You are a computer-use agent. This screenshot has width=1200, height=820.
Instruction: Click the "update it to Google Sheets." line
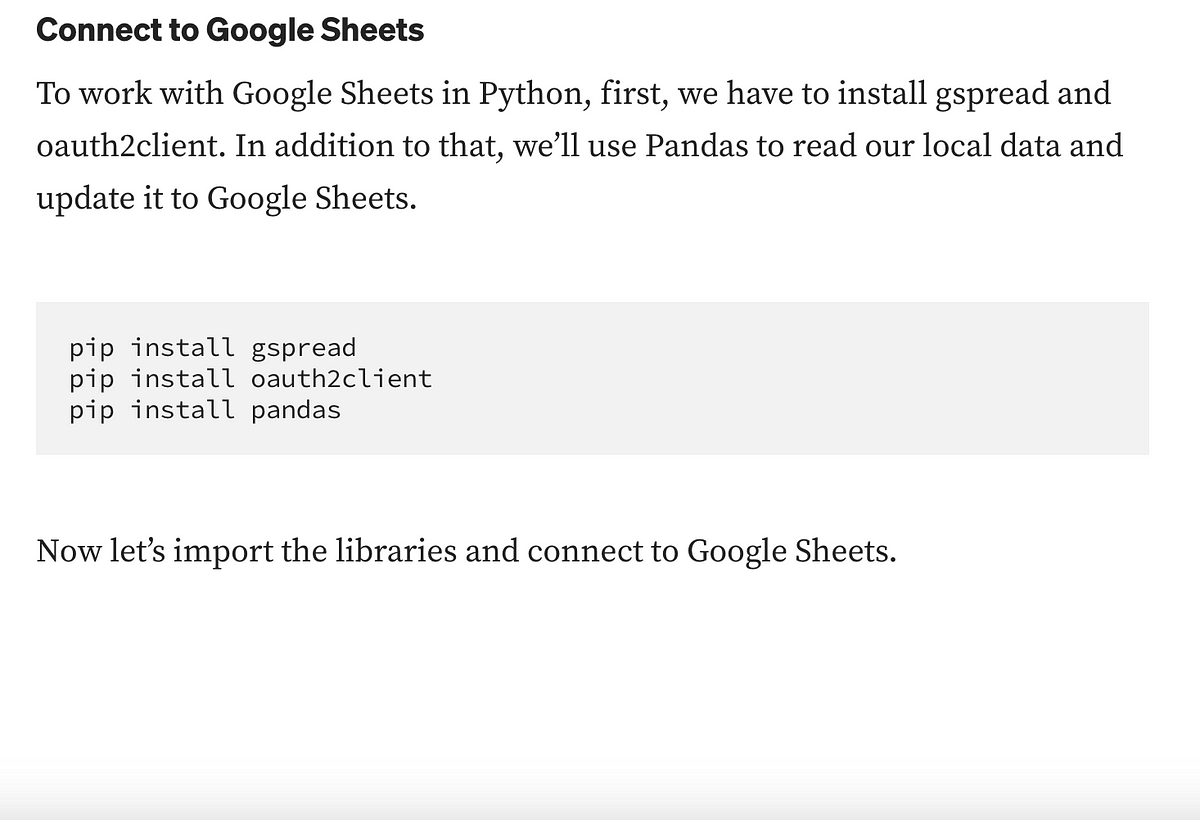tap(225, 199)
